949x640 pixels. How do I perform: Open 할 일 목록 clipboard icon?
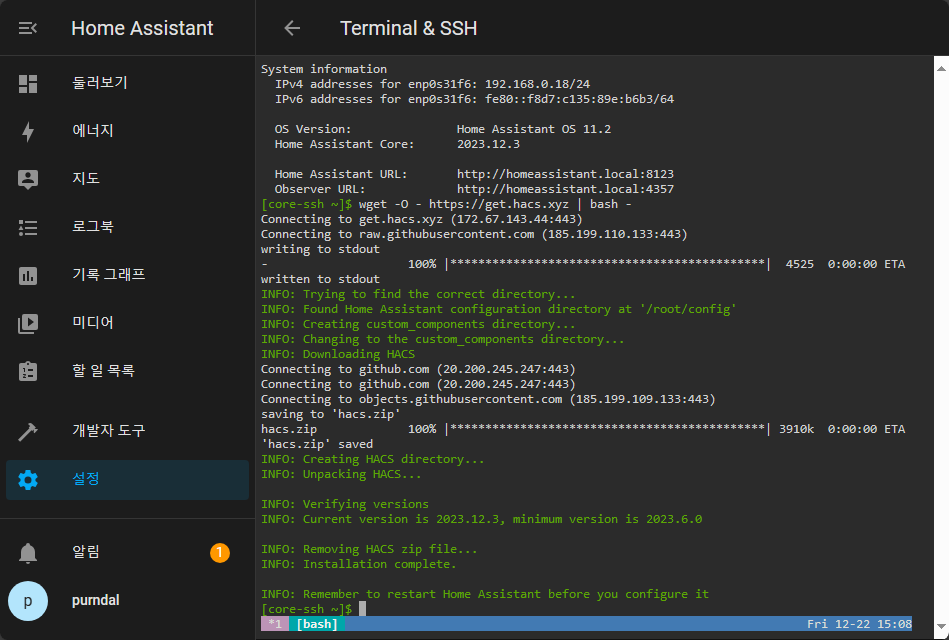tap(28, 371)
